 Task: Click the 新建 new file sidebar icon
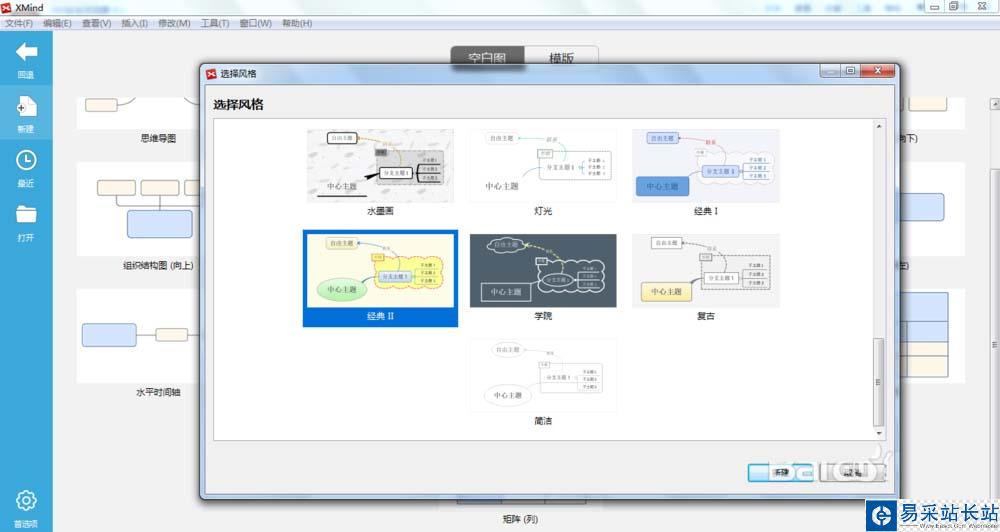(x=26, y=107)
